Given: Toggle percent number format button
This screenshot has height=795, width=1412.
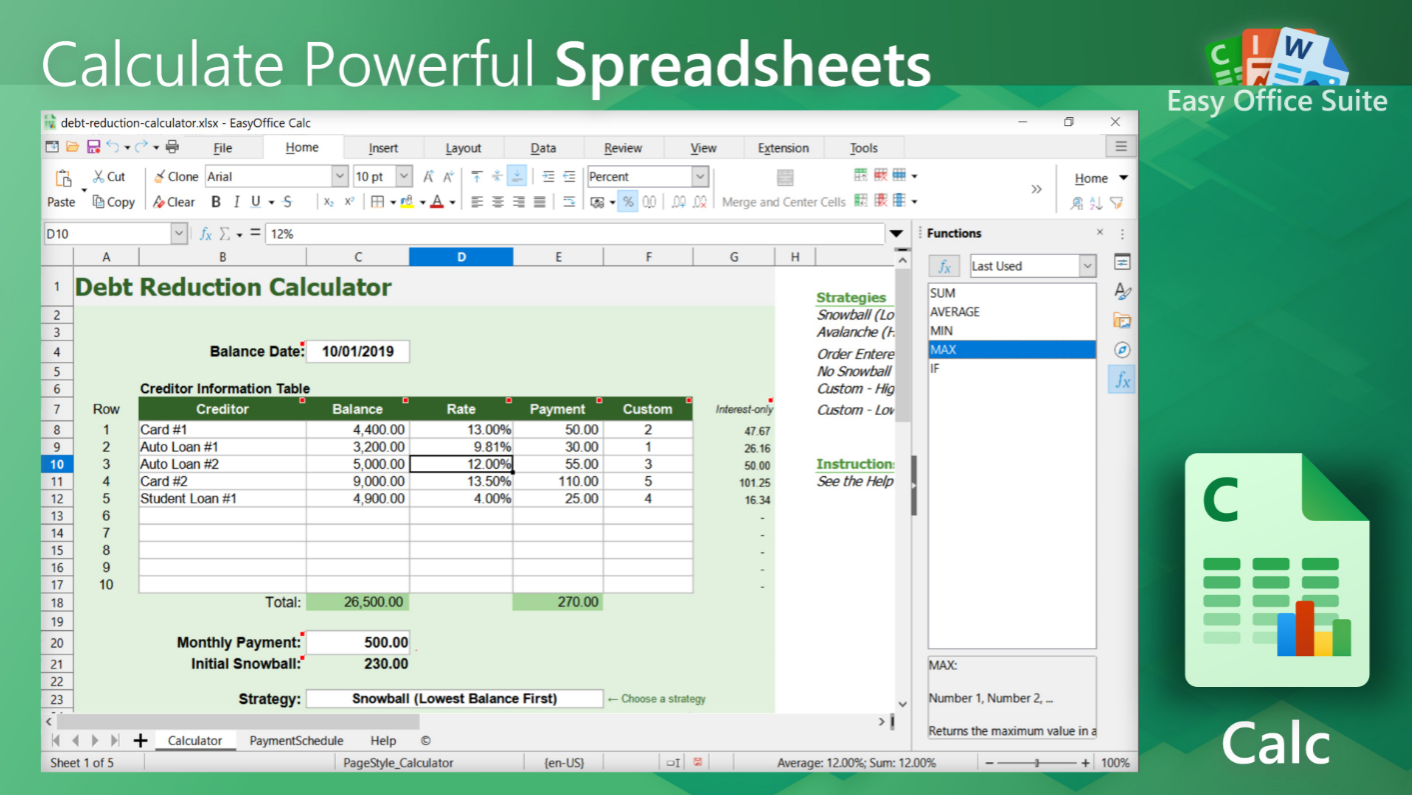Looking at the screenshot, I should click(627, 202).
